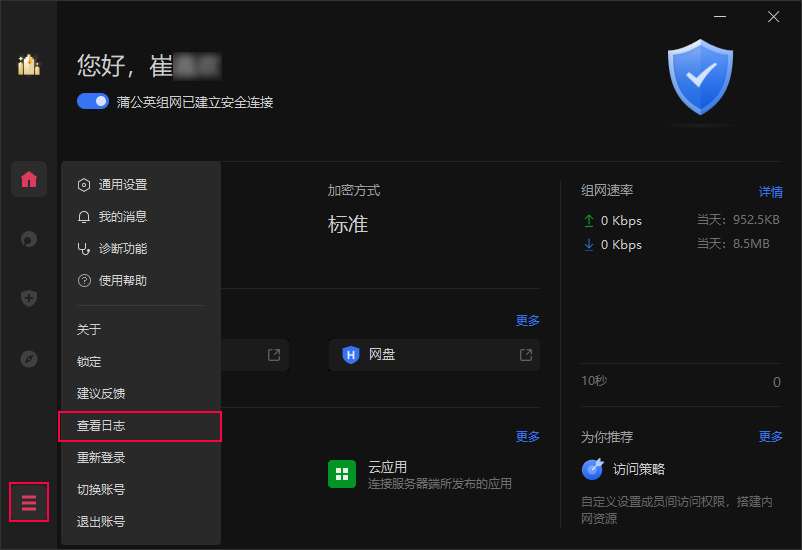Click the blue download speed arrow
Image resolution: width=802 pixels, height=550 pixels.
click(589, 245)
